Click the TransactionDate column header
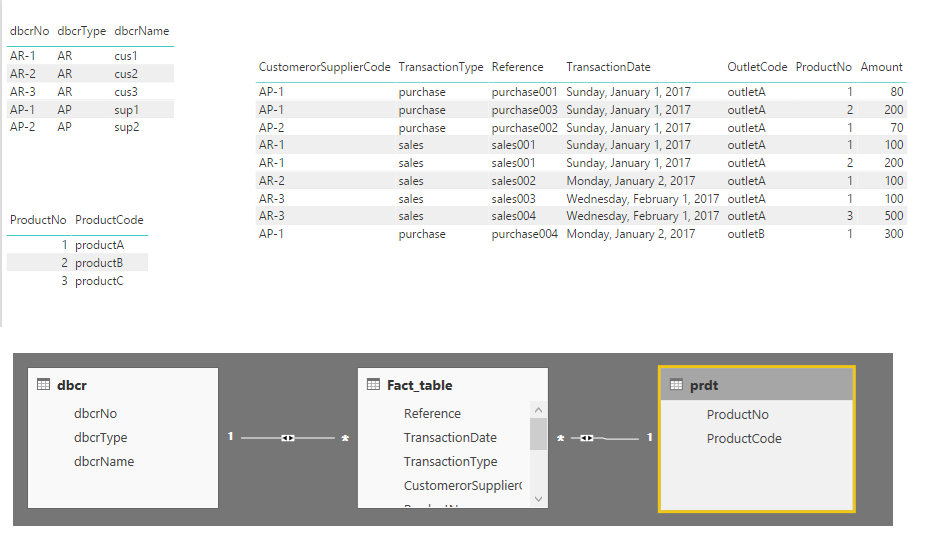Screen dimensions: 944x547 608,67
